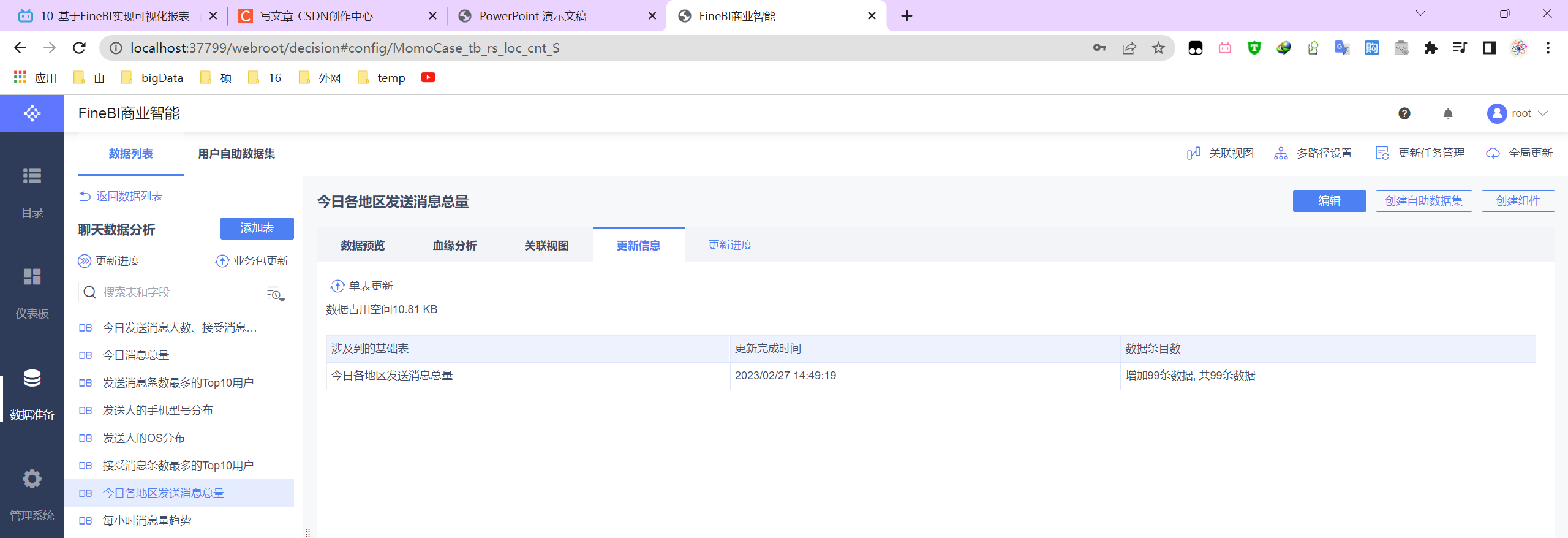Screen dimensions: 1568x538
Task: Open 多路径设置 multi-path settings
Action: pos(1313,153)
